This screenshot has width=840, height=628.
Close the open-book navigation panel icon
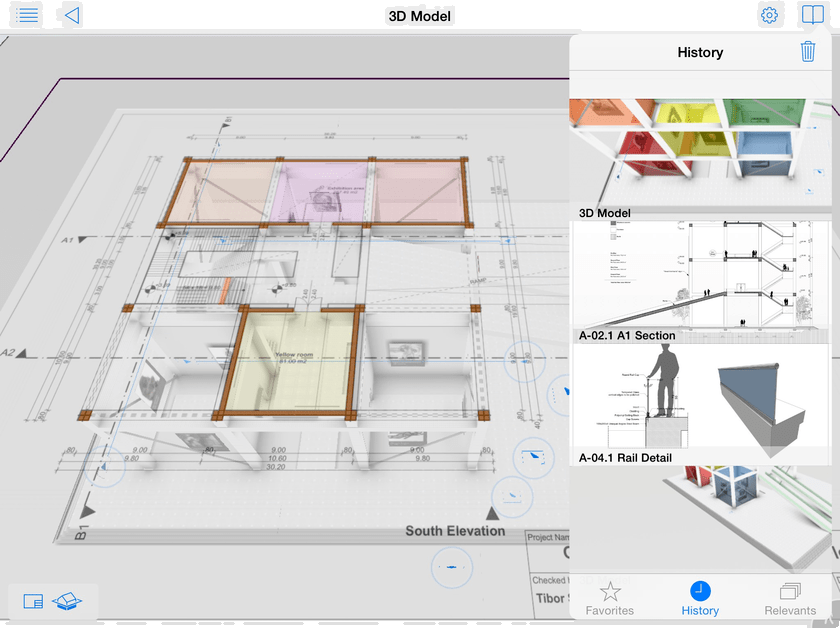(811, 15)
